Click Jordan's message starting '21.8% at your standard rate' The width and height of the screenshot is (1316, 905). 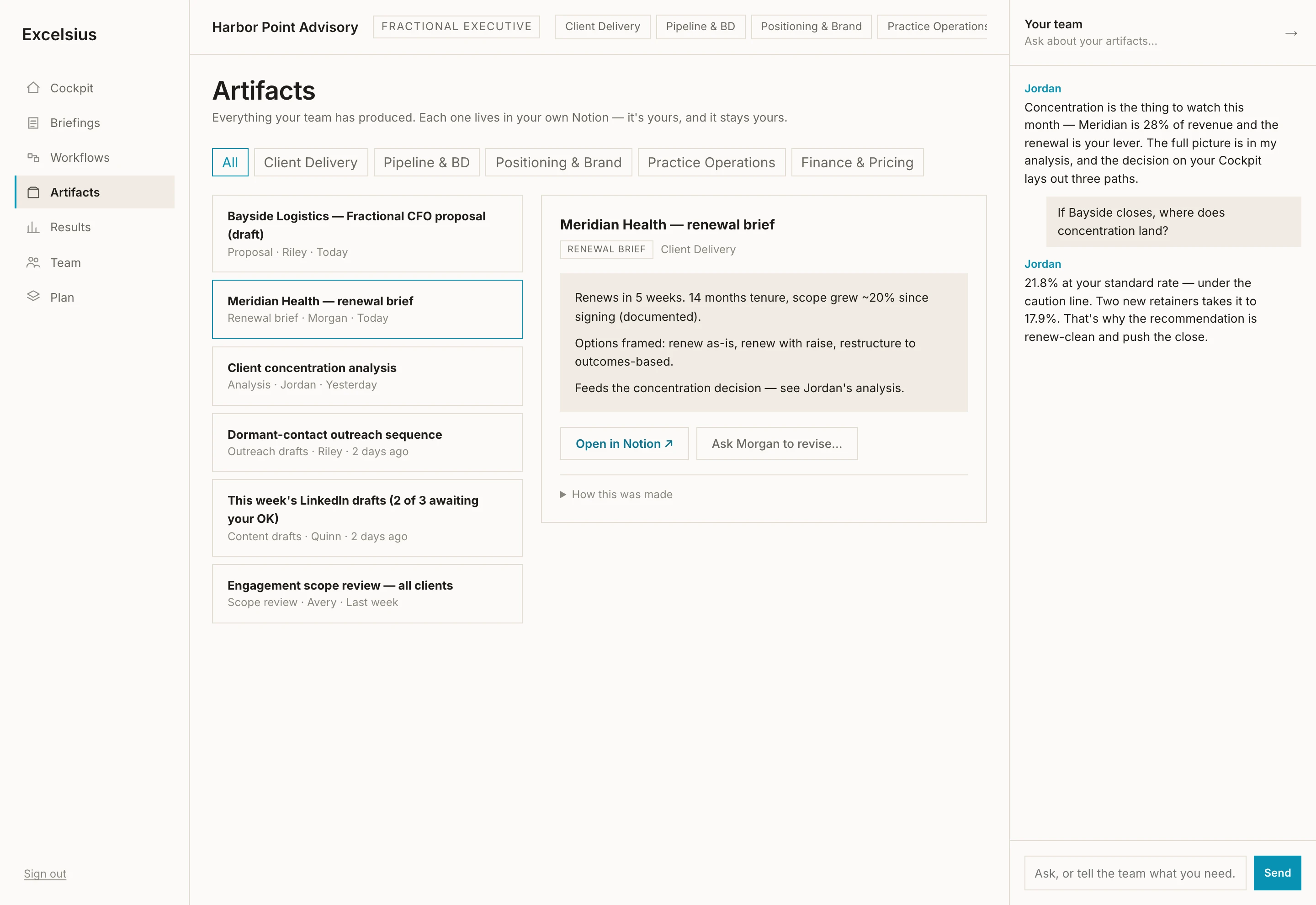[1141, 309]
